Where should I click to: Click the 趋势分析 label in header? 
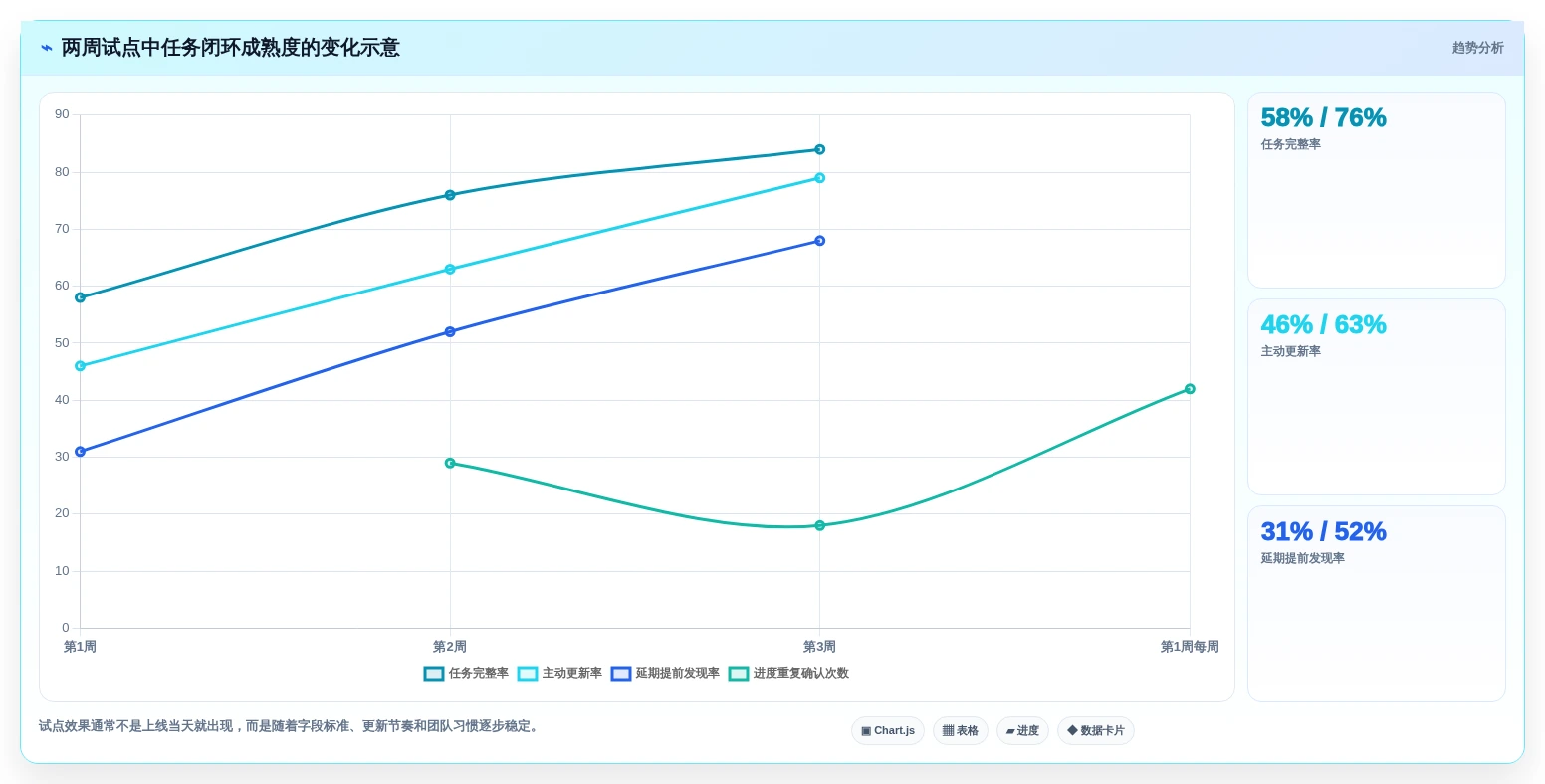click(x=1478, y=48)
